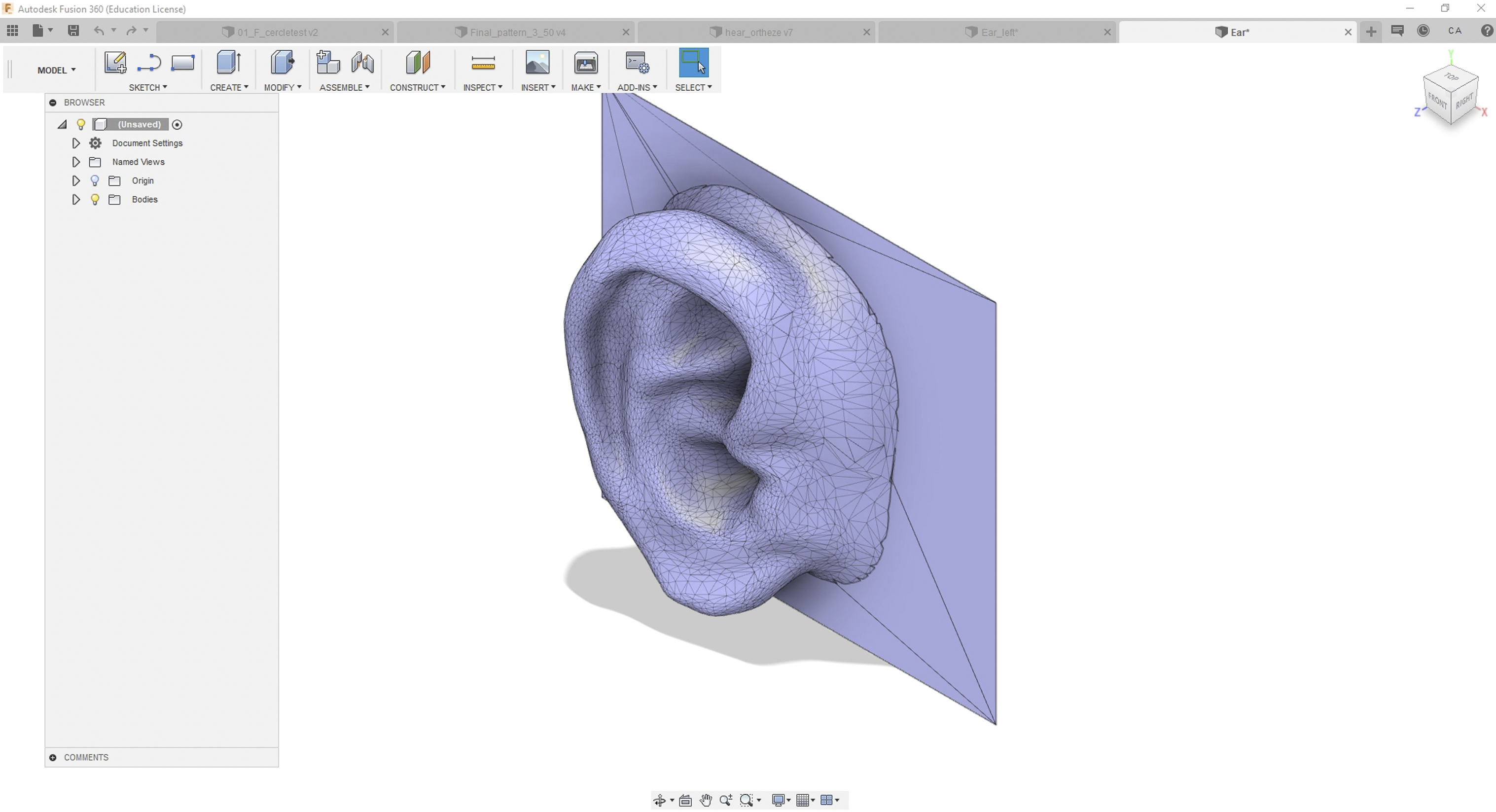The height and width of the screenshot is (812, 1496).
Task: Activate the (Unsaved) component radio button
Action: 177,124
